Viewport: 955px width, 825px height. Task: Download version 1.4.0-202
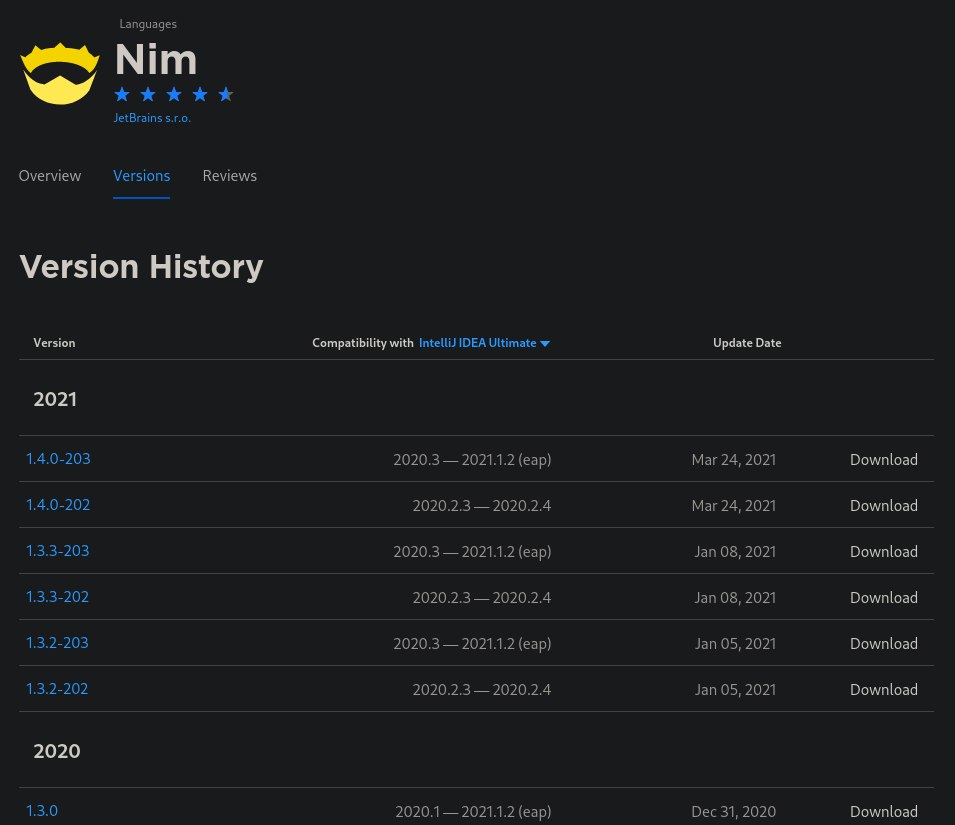(x=884, y=505)
